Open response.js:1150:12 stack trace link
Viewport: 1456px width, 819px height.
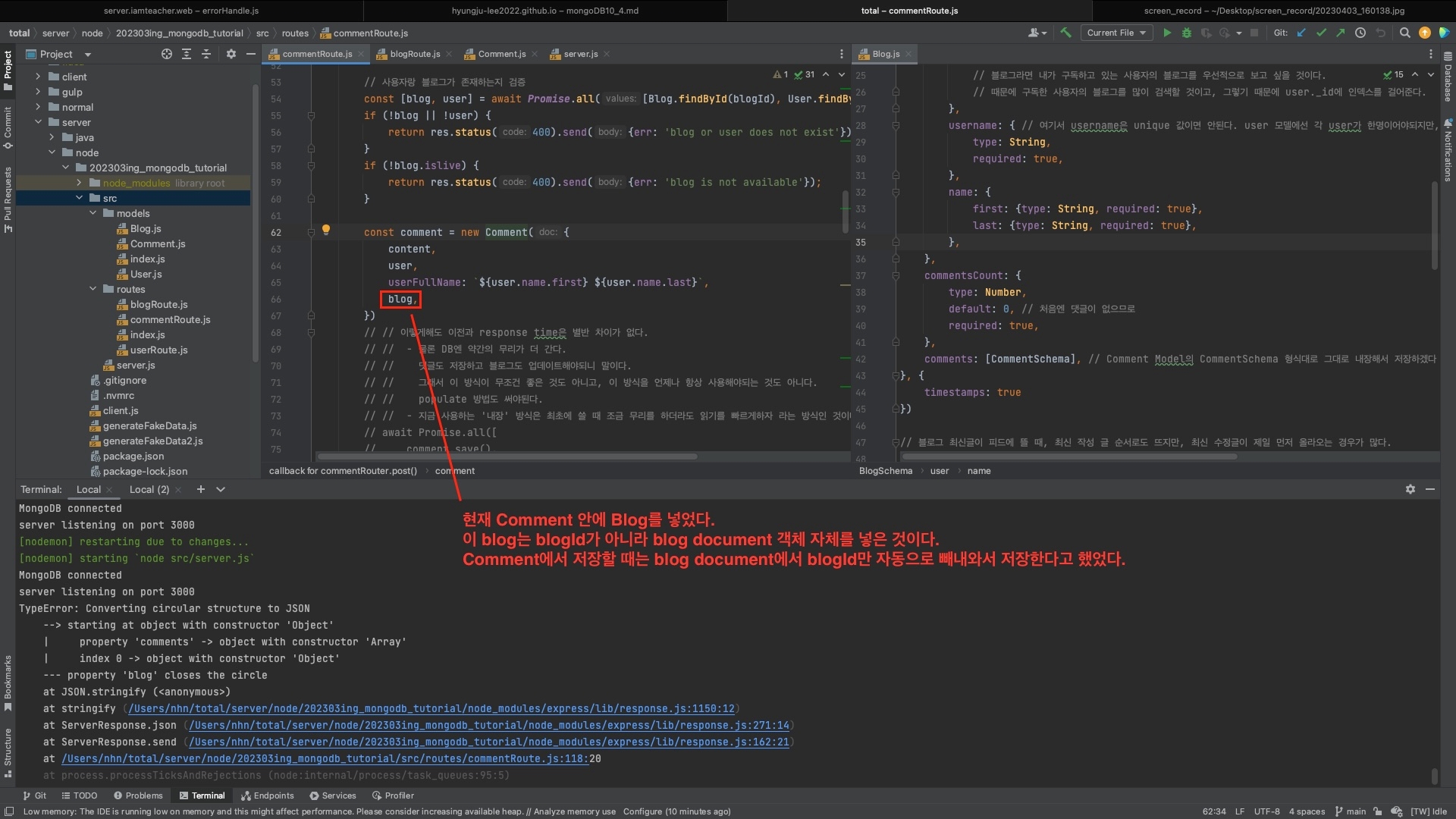431,708
